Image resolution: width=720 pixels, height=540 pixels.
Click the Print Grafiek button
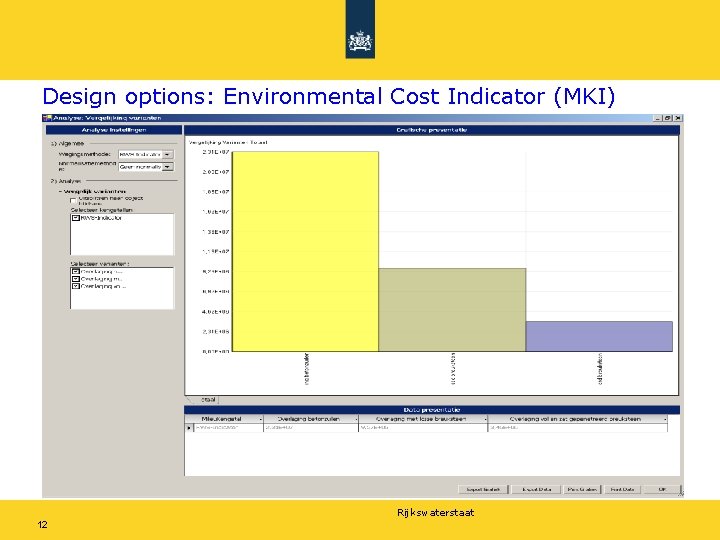(x=582, y=489)
